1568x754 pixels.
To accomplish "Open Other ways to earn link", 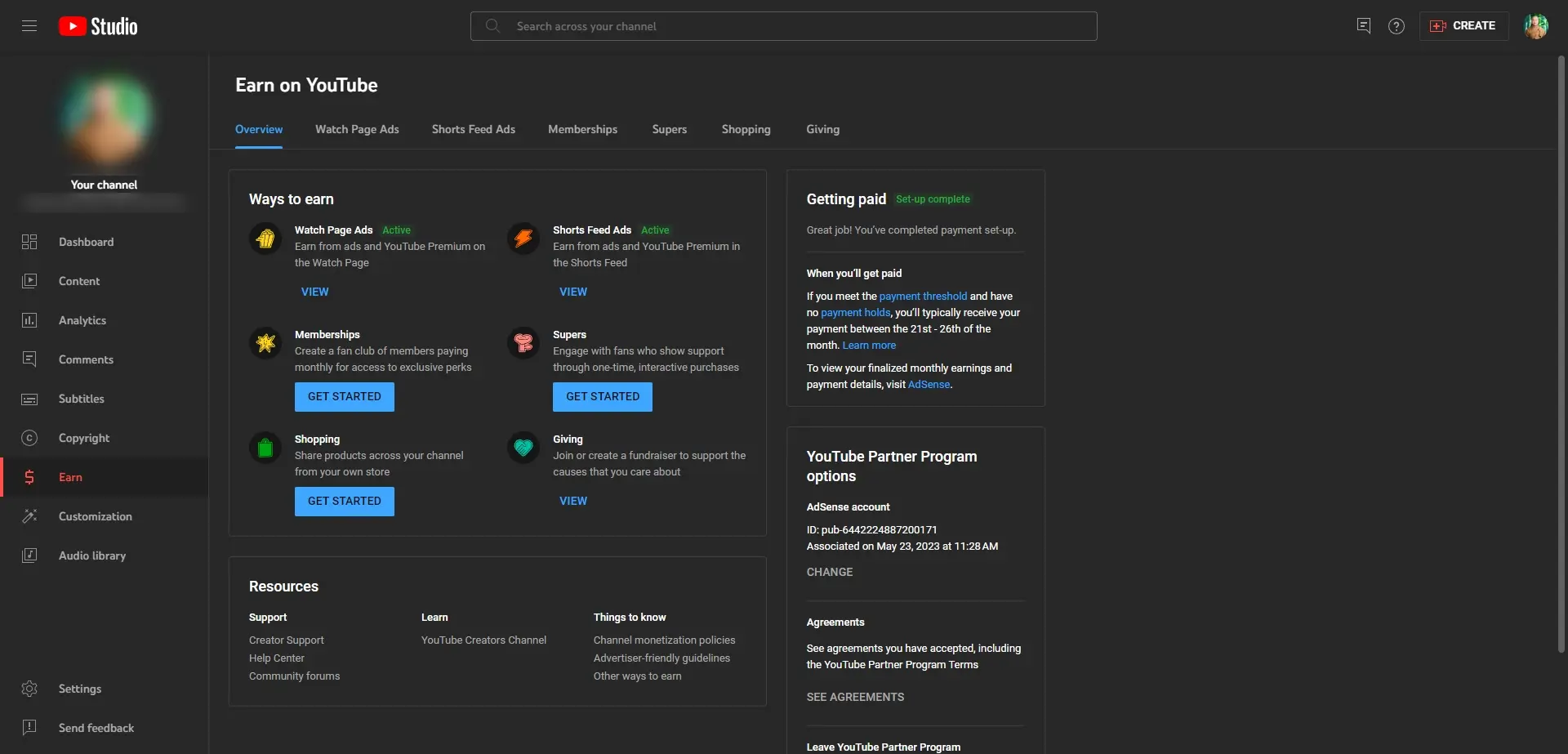I will (x=637, y=676).
